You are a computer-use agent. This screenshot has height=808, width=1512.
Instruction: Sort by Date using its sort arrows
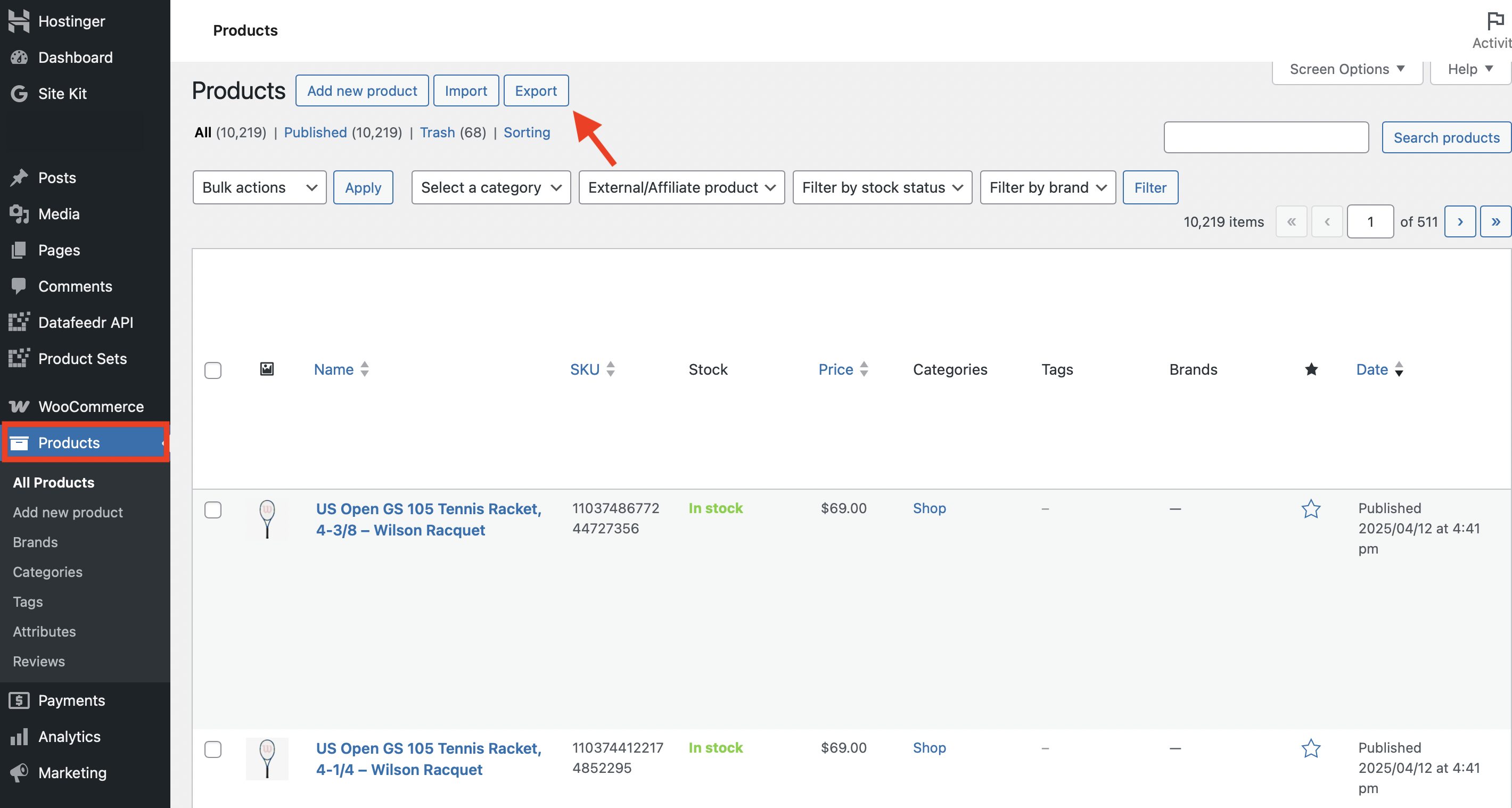[1399, 369]
